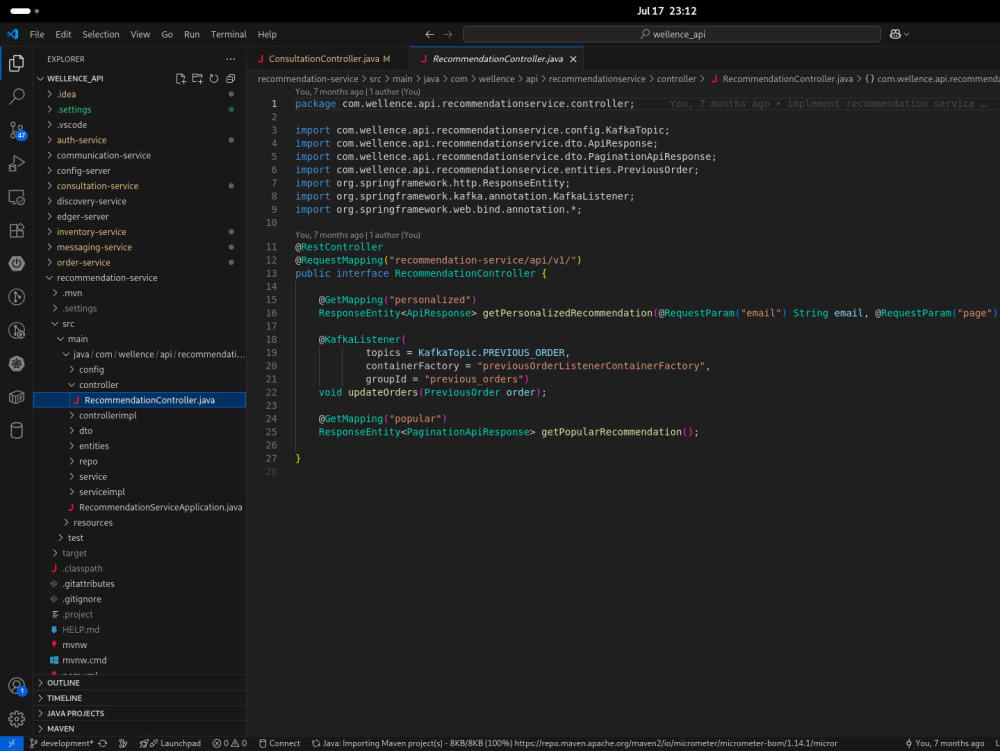The height and width of the screenshot is (751, 1000).
Task: Open the Search view in activity bar
Action: click(x=17, y=96)
